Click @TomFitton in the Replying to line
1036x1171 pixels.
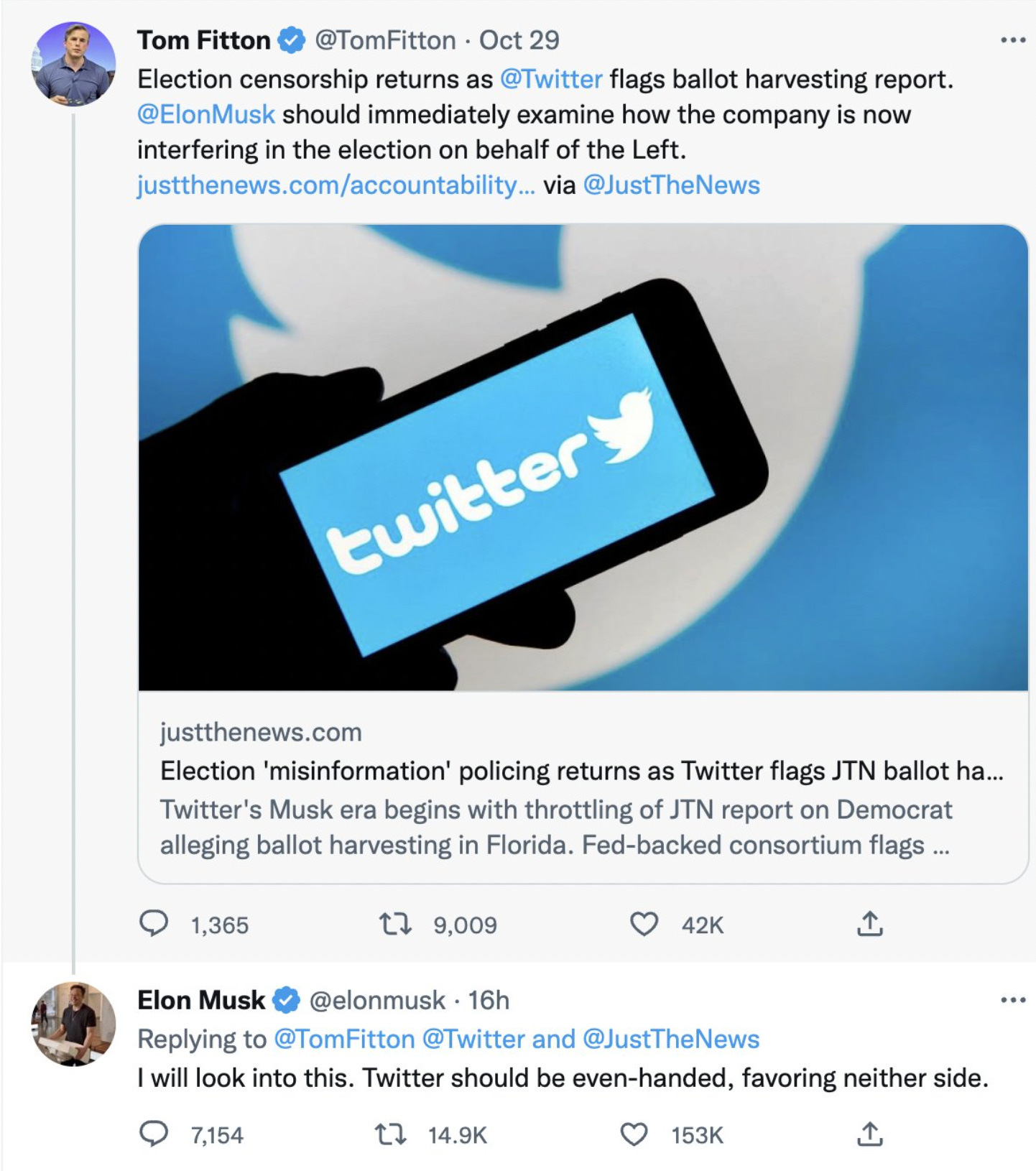[344, 1039]
